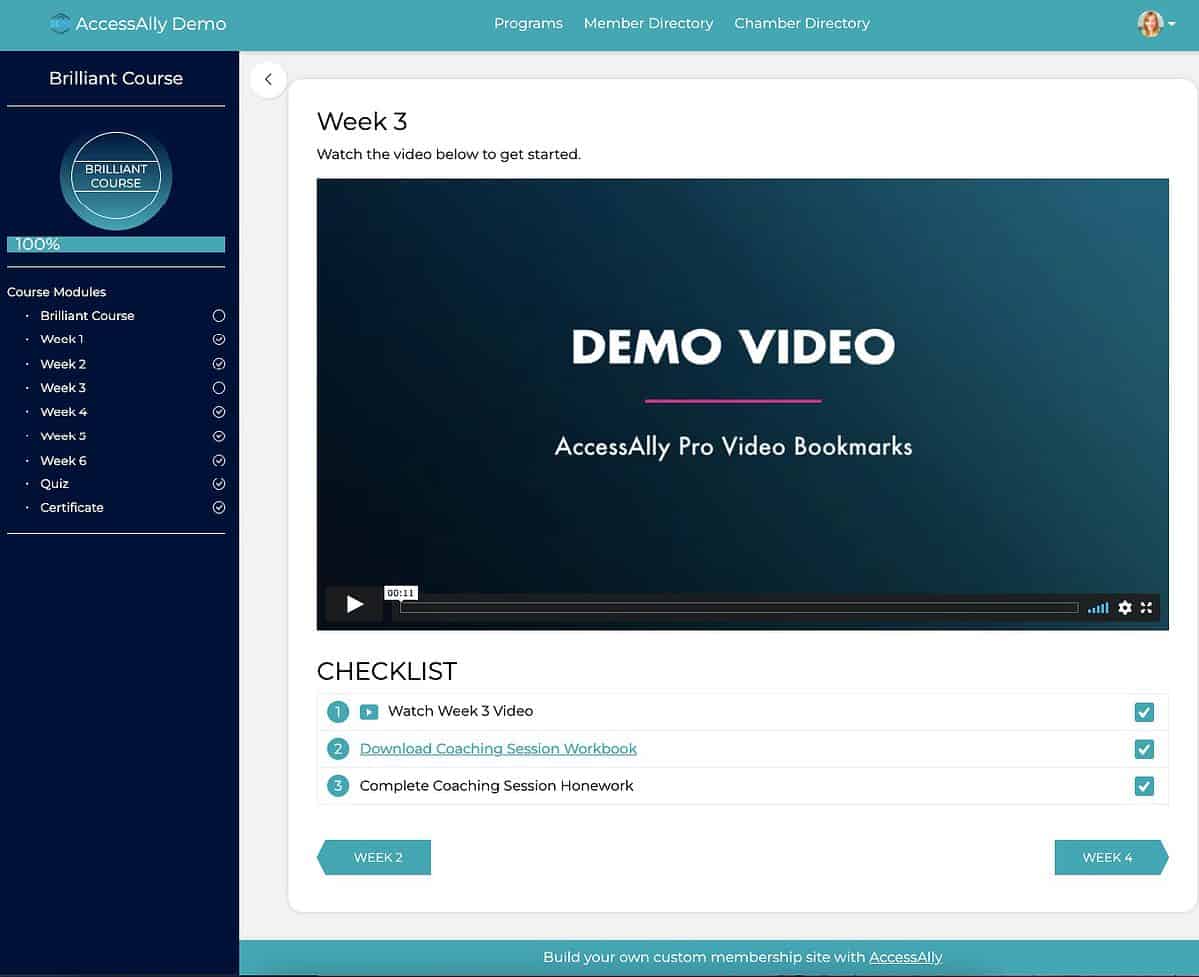The height and width of the screenshot is (977, 1199).
Task: Open the video player settings gear
Action: pyautogui.click(x=1124, y=607)
